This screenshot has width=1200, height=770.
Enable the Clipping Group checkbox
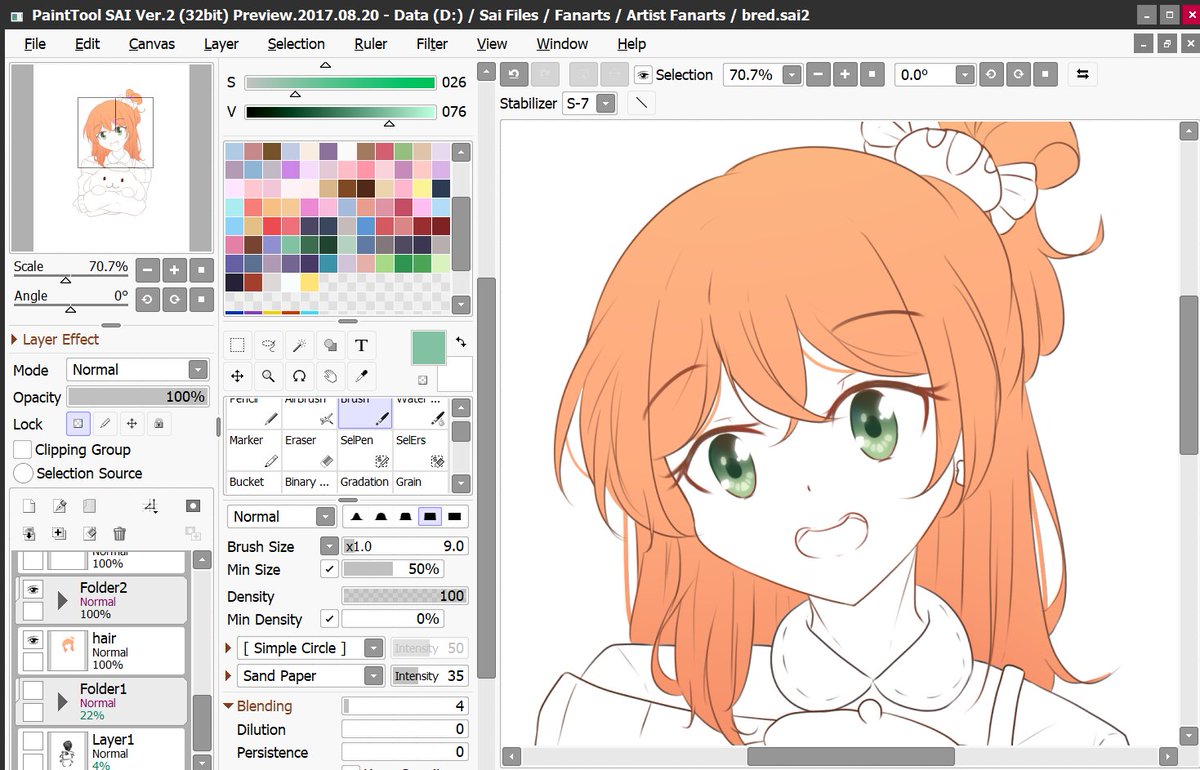22,450
